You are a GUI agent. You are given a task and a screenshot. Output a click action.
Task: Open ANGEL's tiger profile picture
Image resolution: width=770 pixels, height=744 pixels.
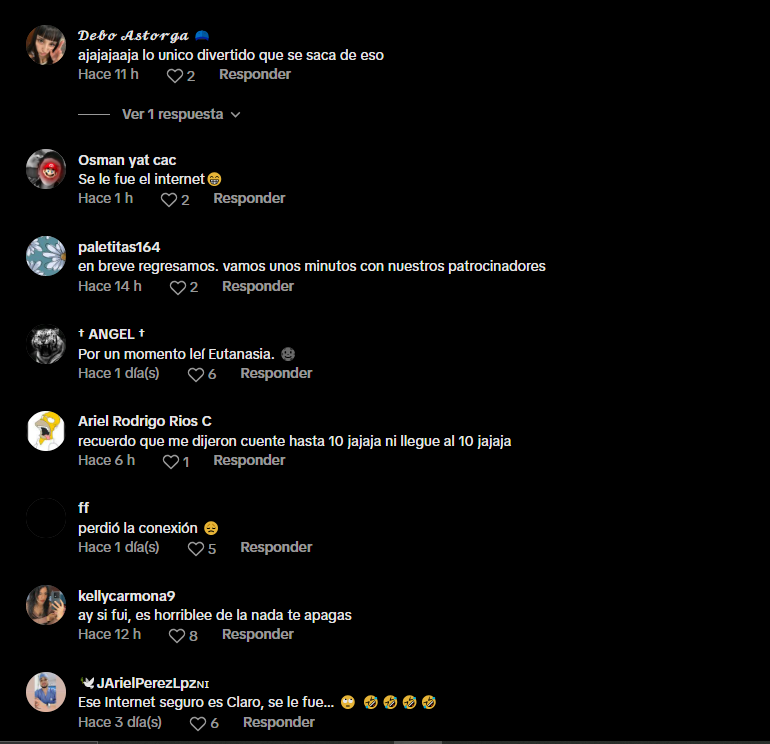tap(46, 344)
